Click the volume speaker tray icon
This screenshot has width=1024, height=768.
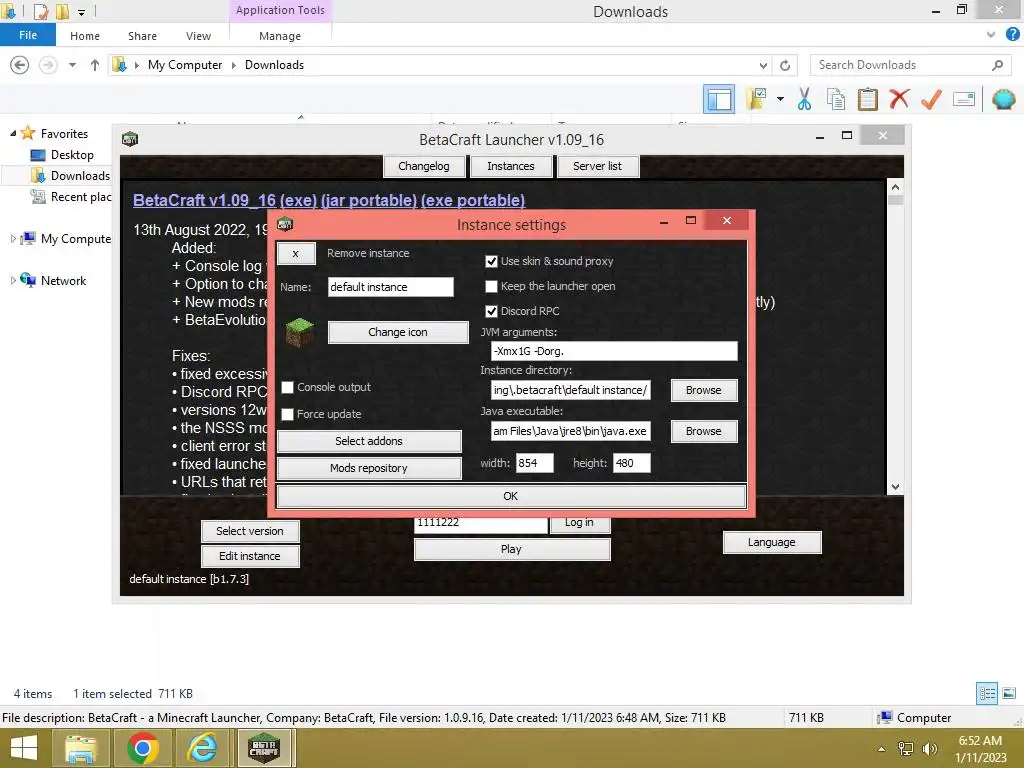(x=929, y=748)
